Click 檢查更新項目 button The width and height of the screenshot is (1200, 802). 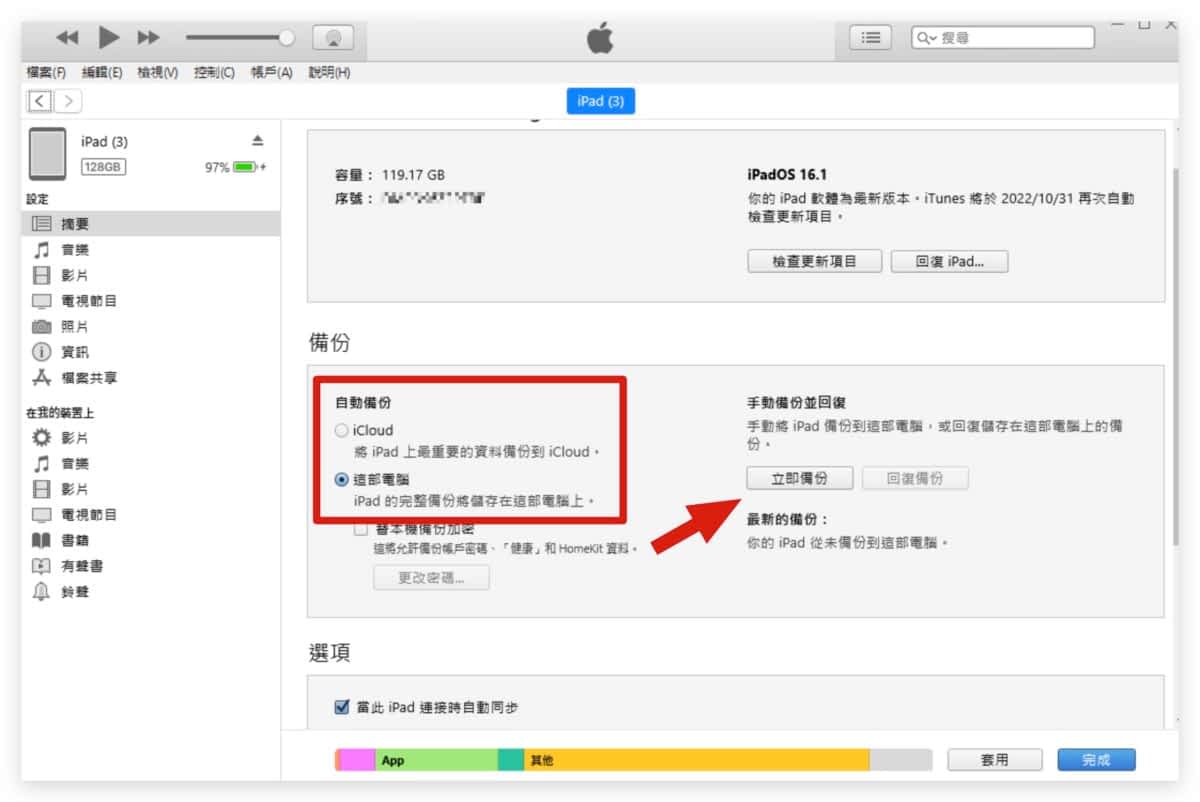point(815,262)
